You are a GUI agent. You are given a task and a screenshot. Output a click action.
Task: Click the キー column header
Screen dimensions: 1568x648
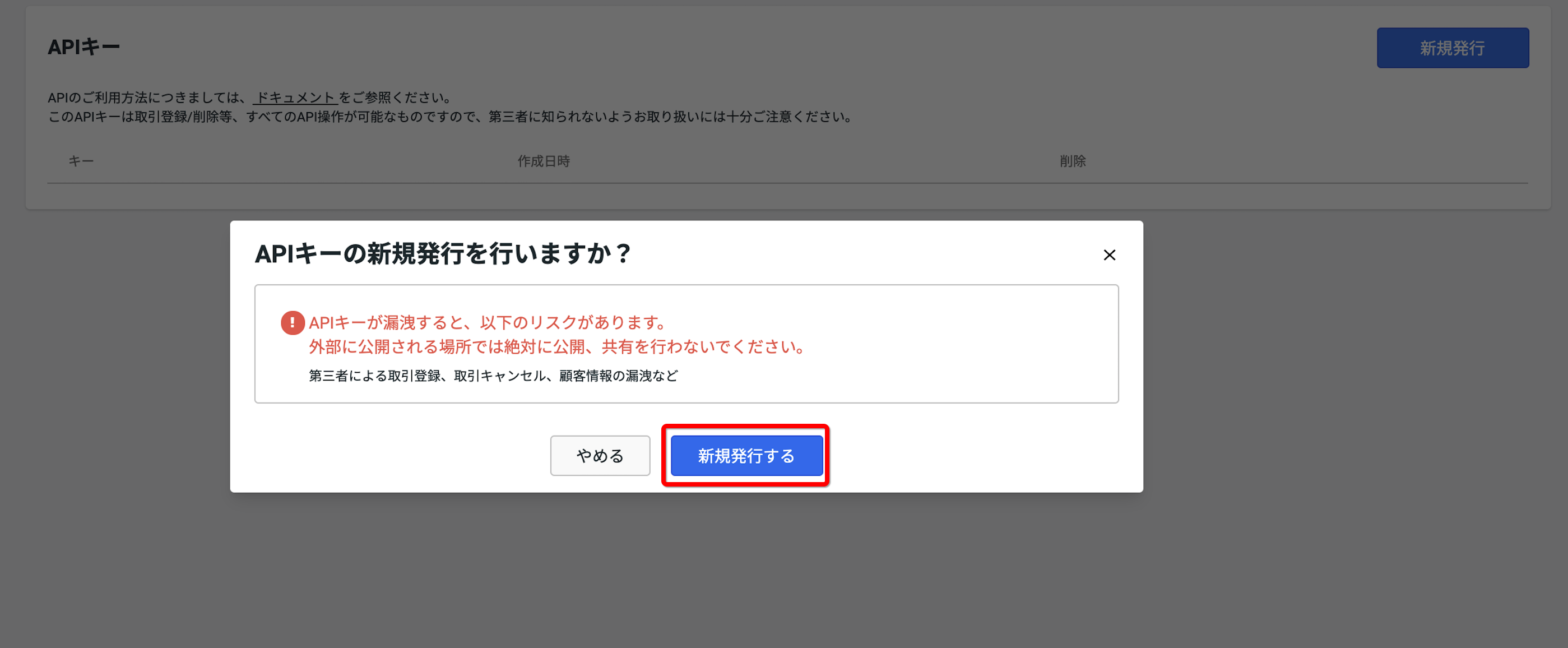[x=81, y=161]
